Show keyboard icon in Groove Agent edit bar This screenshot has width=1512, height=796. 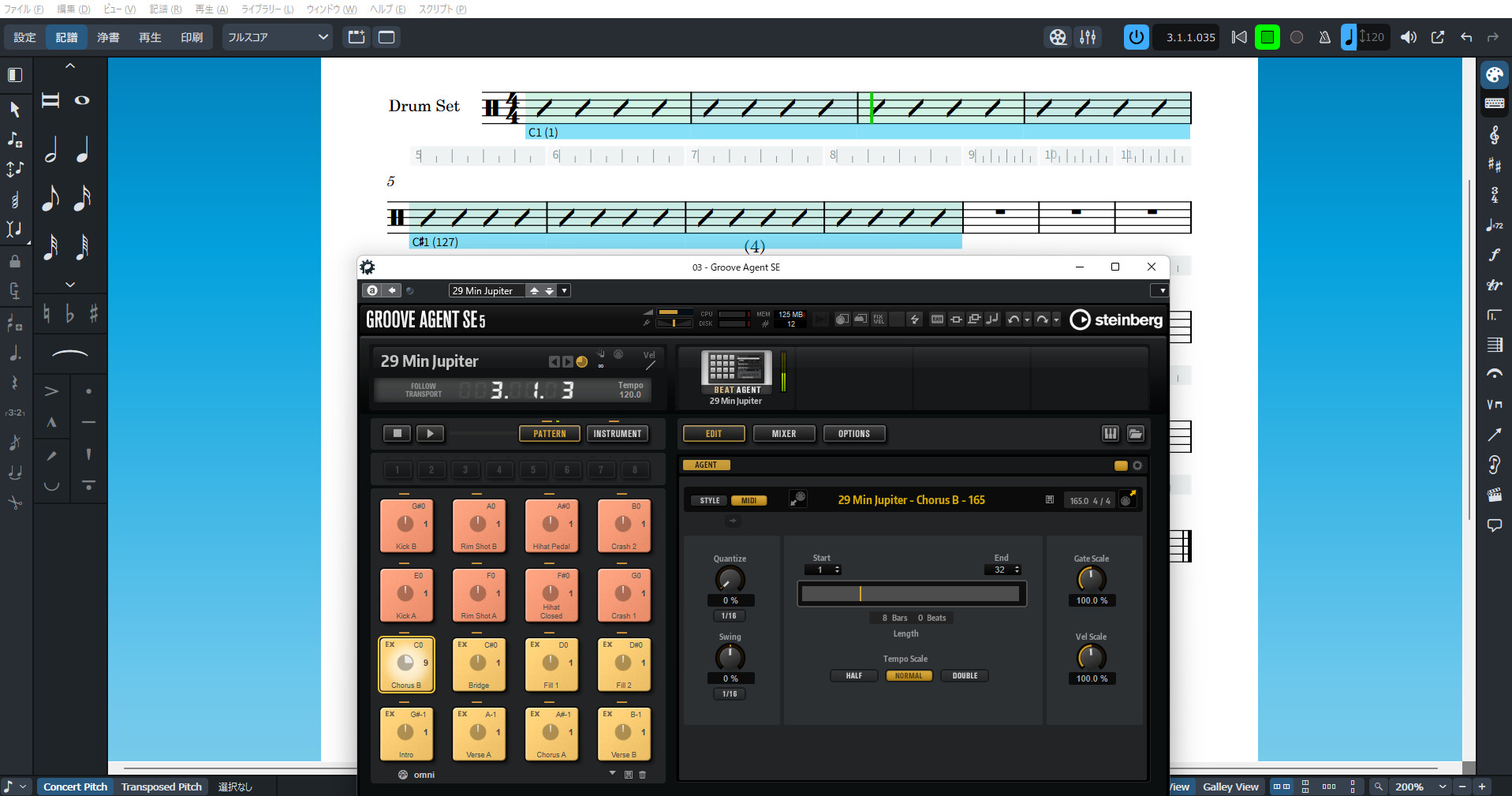tap(1111, 433)
